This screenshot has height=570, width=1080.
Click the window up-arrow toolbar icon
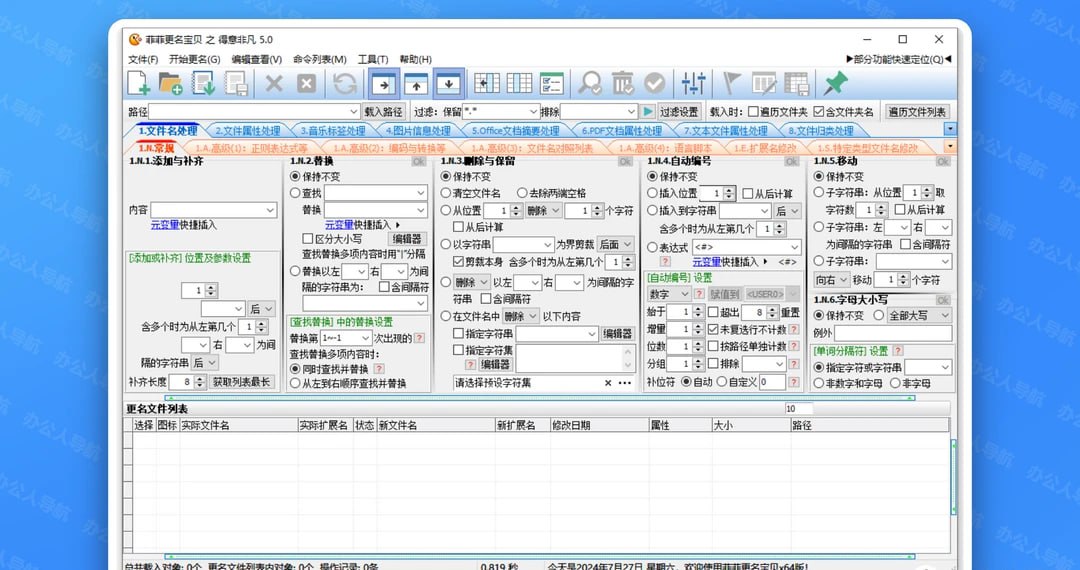tap(416, 84)
